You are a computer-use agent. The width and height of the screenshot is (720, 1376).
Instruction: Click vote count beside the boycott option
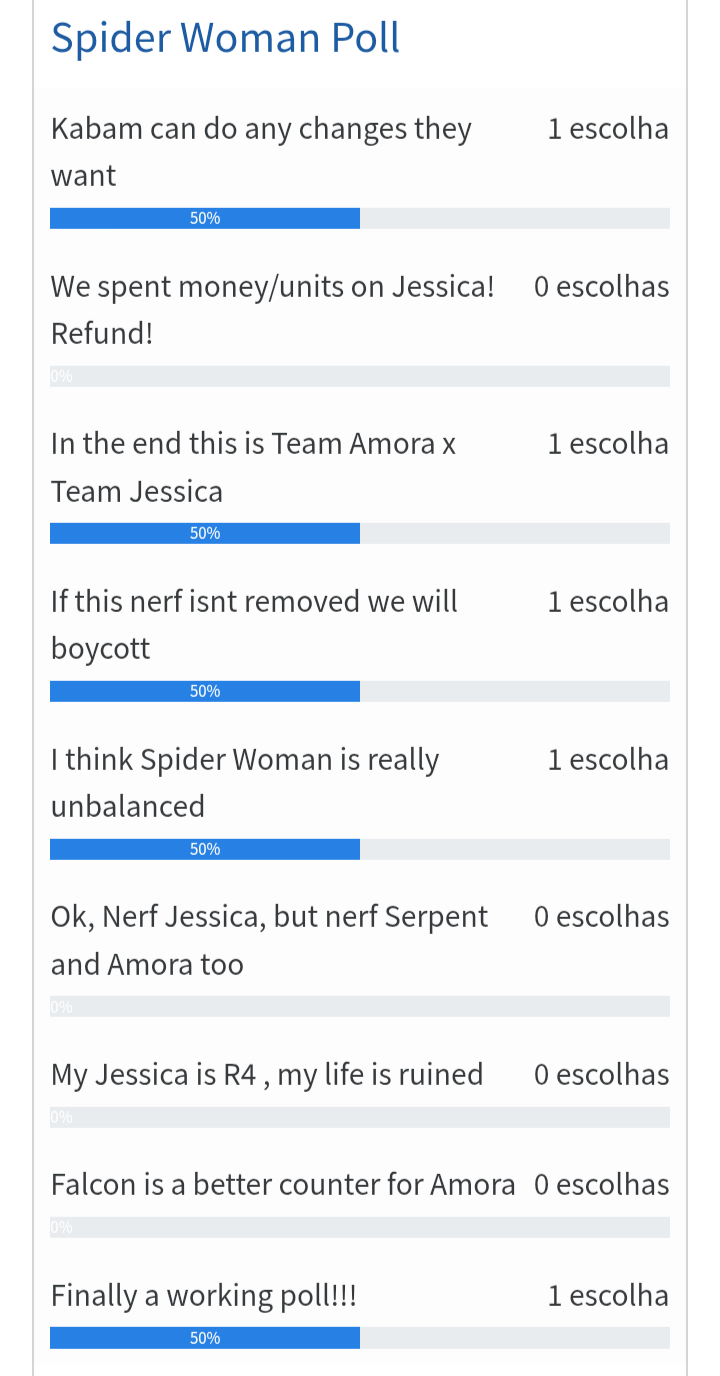[x=608, y=601]
